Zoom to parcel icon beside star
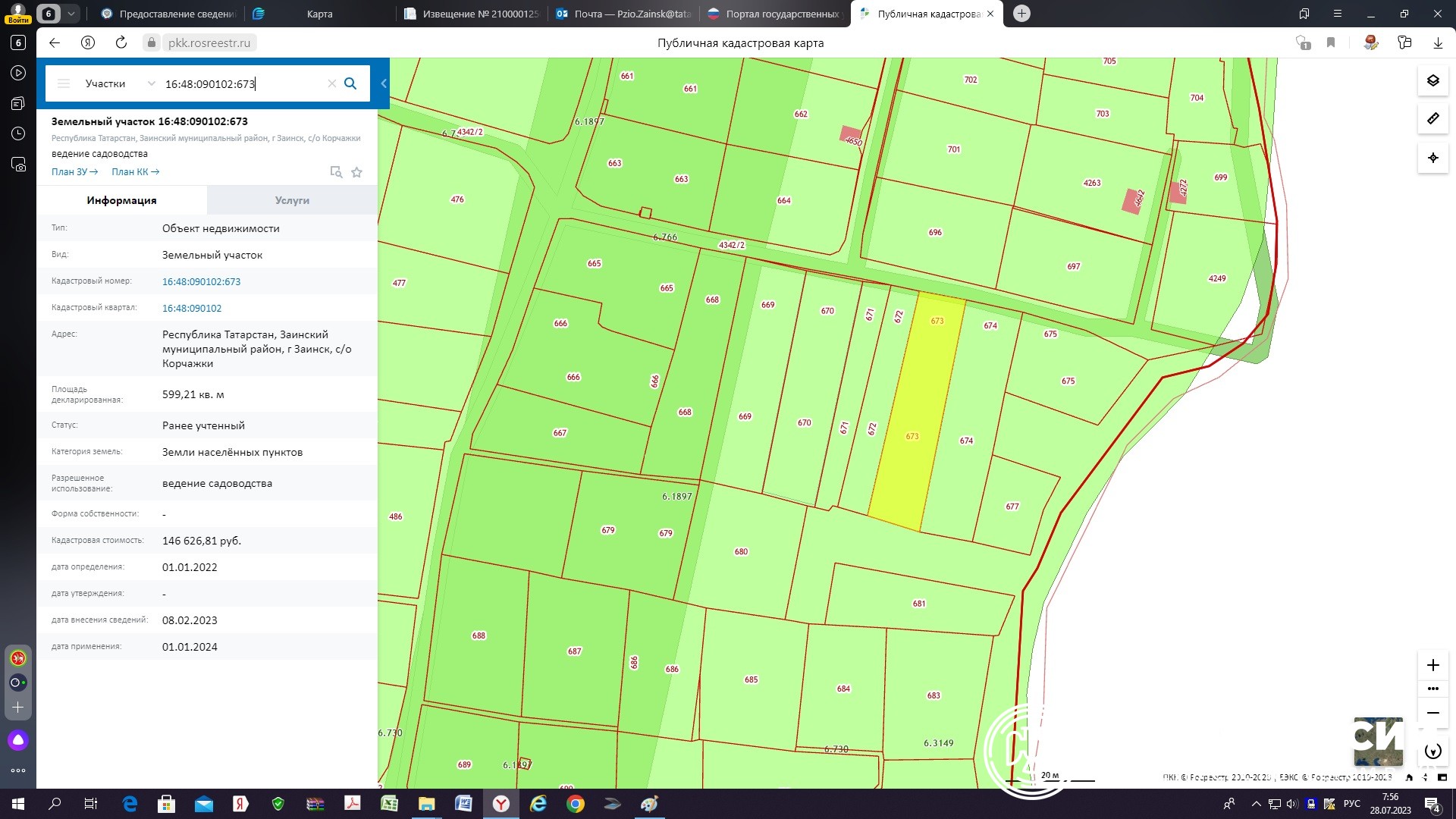Image resolution: width=1456 pixels, height=819 pixels. 336,172
